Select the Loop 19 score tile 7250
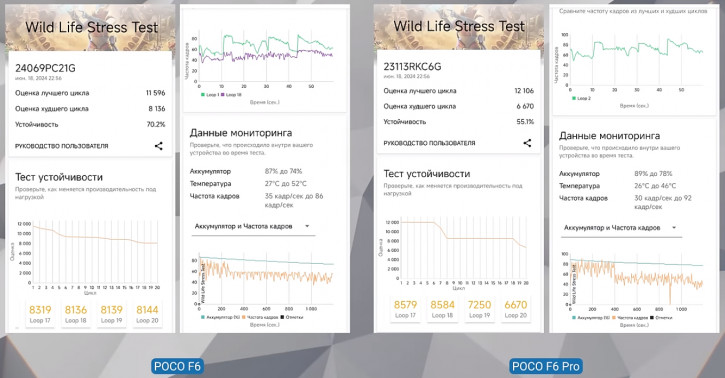Viewport: 725px width, 378px height. (x=479, y=309)
